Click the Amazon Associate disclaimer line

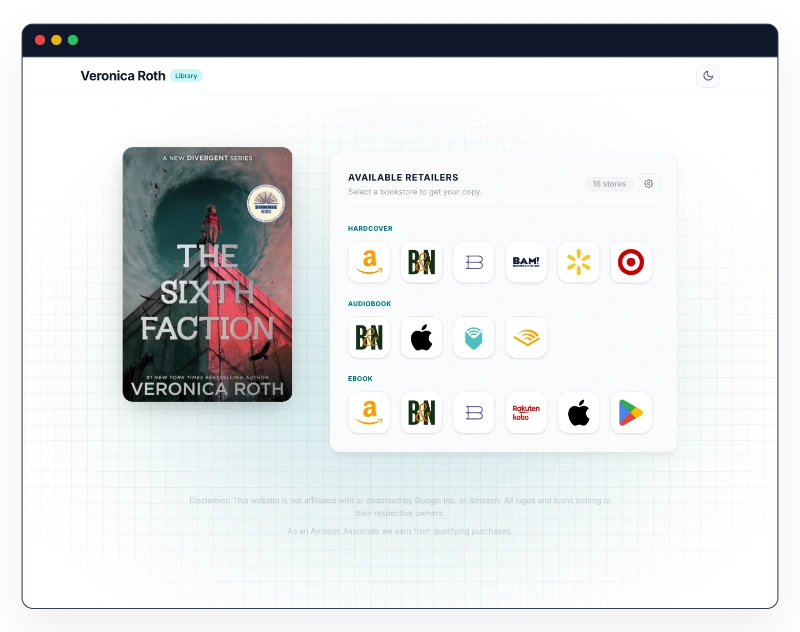tap(399, 531)
